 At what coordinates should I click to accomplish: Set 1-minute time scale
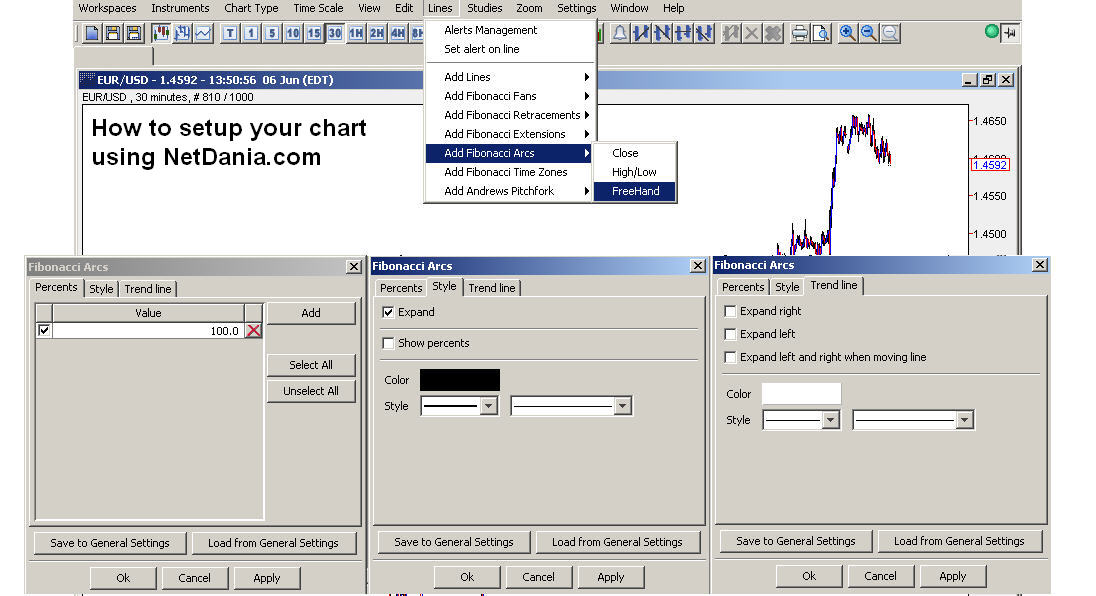coord(251,33)
